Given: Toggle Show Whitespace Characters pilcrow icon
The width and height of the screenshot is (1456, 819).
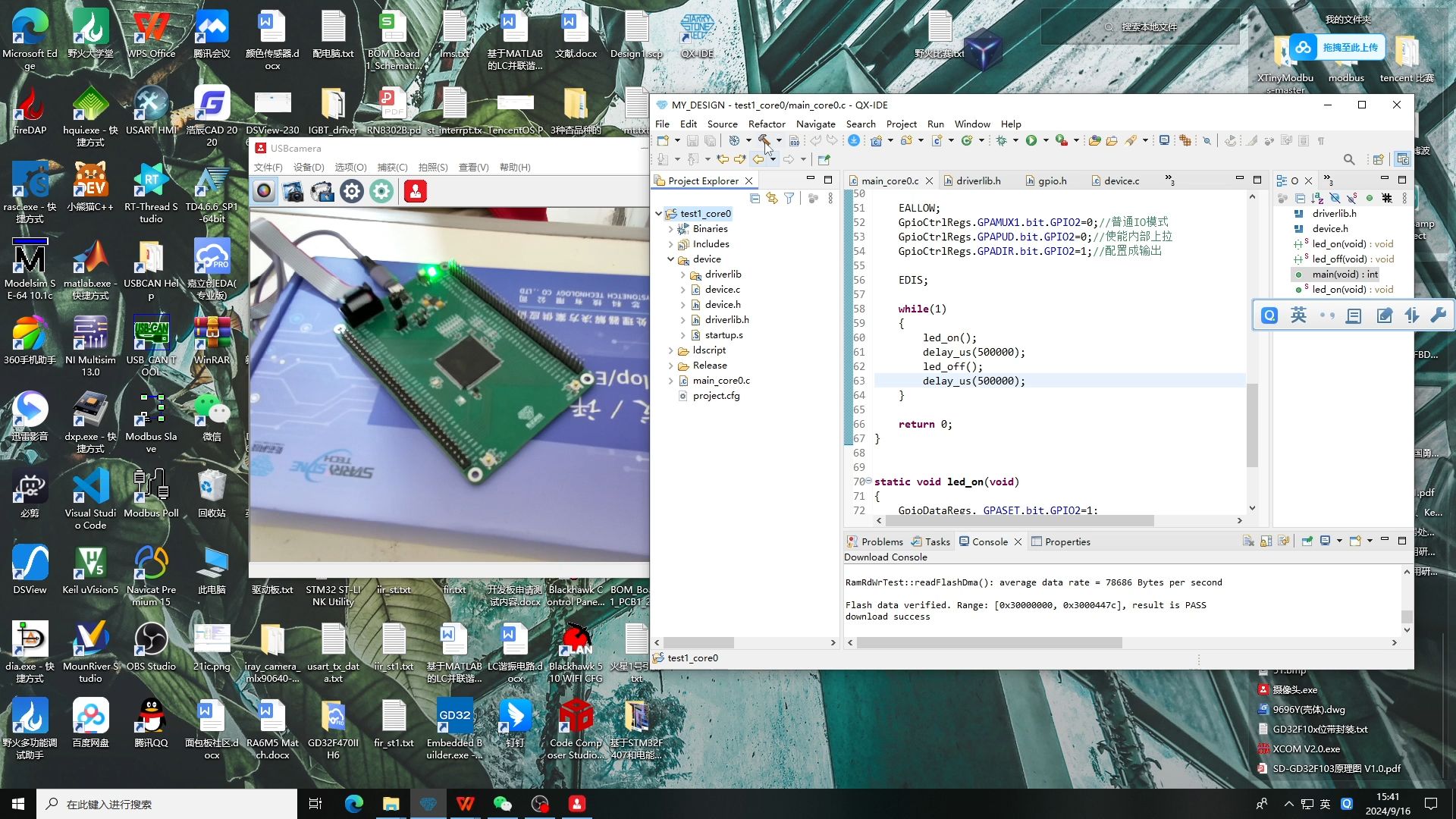Looking at the screenshot, I should [x=1321, y=140].
